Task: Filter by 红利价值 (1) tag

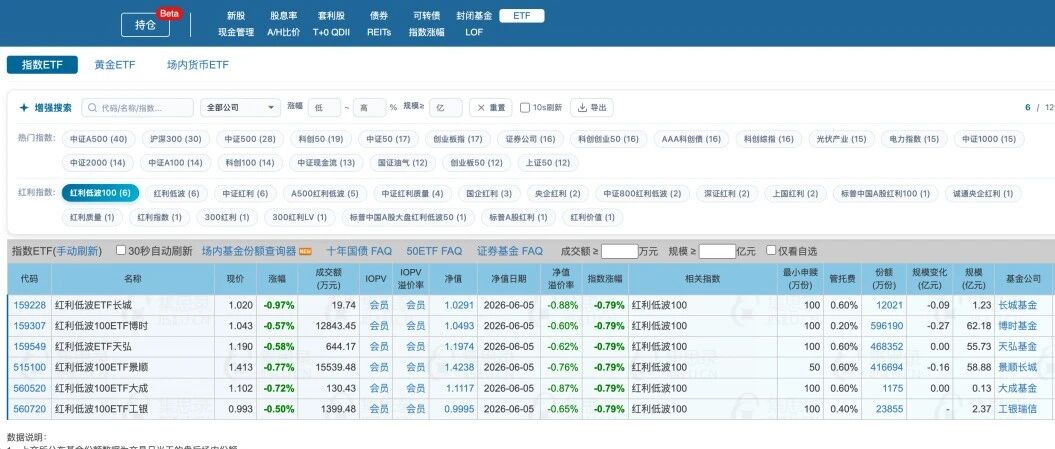Action: [592, 217]
